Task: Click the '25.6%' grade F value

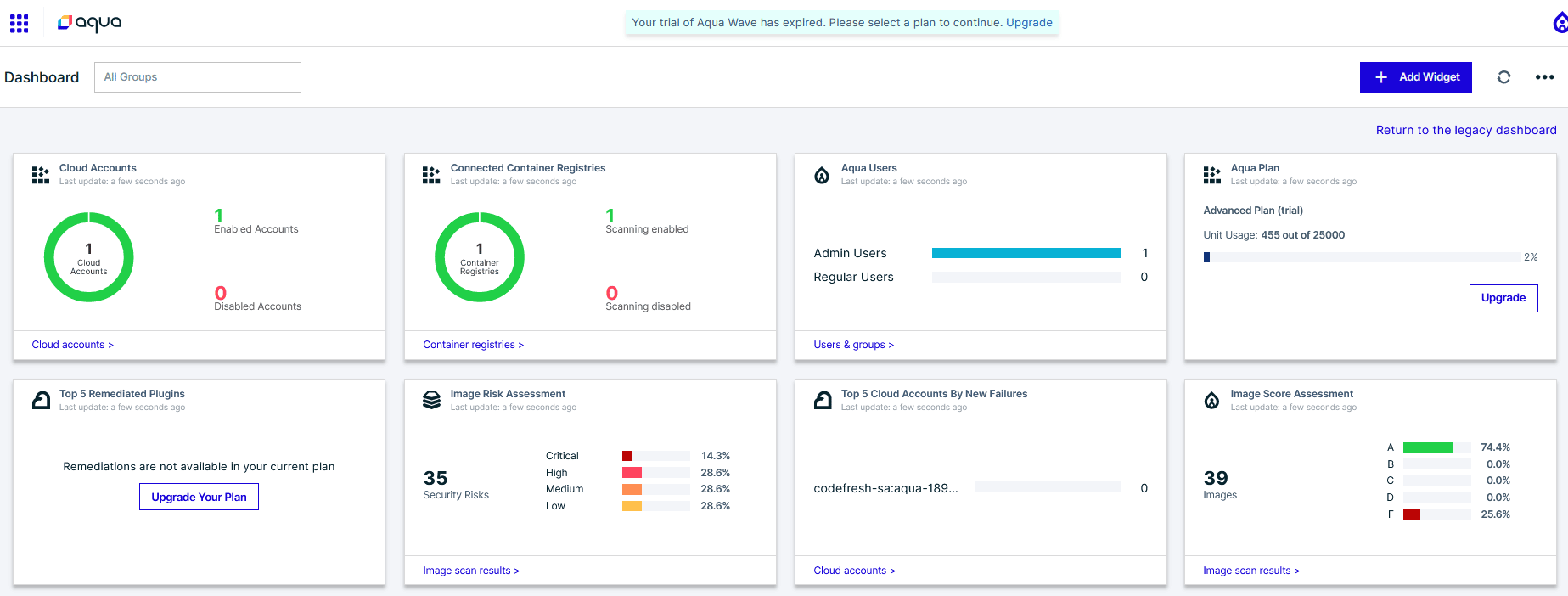Action: 1495,514
